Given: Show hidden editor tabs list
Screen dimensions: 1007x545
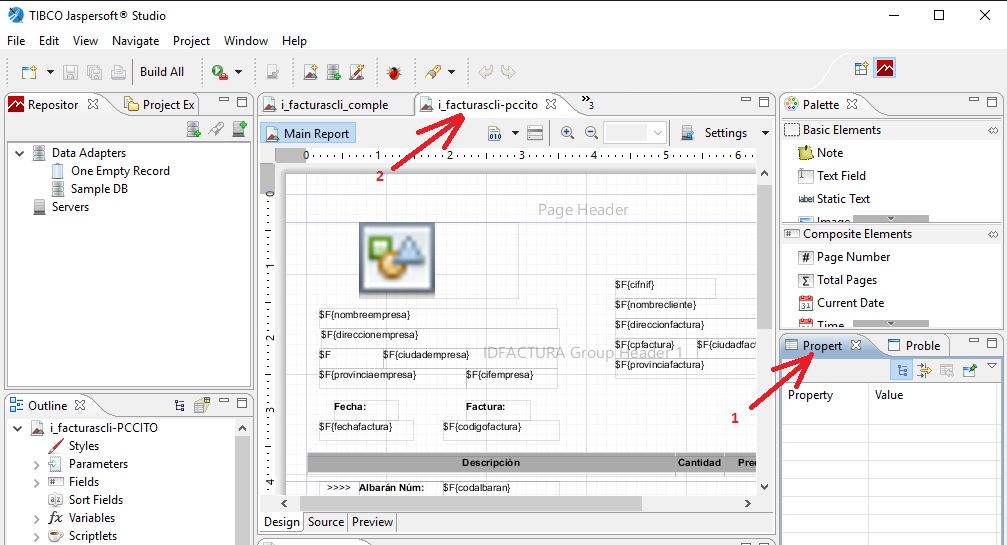Looking at the screenshot, I should click(587, 102).
